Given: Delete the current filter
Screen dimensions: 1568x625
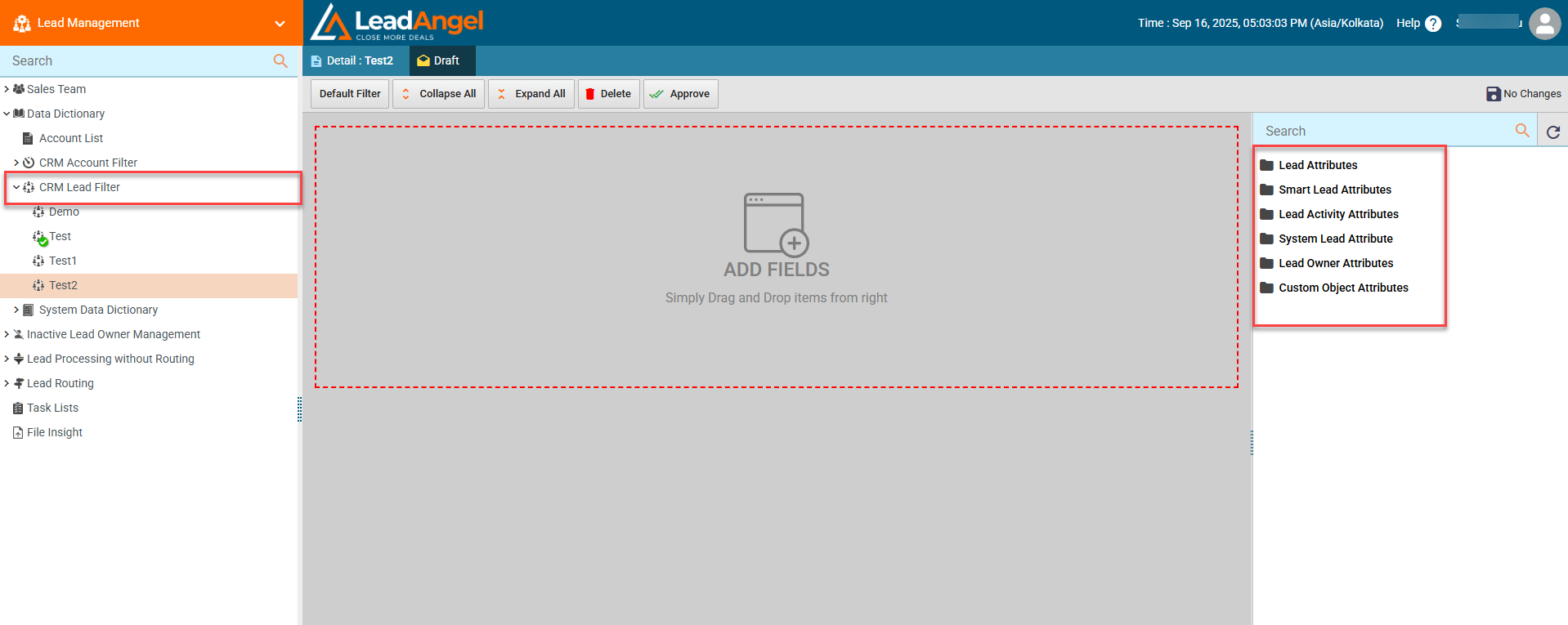Looking at the screenshot, I should coord(609,94).
